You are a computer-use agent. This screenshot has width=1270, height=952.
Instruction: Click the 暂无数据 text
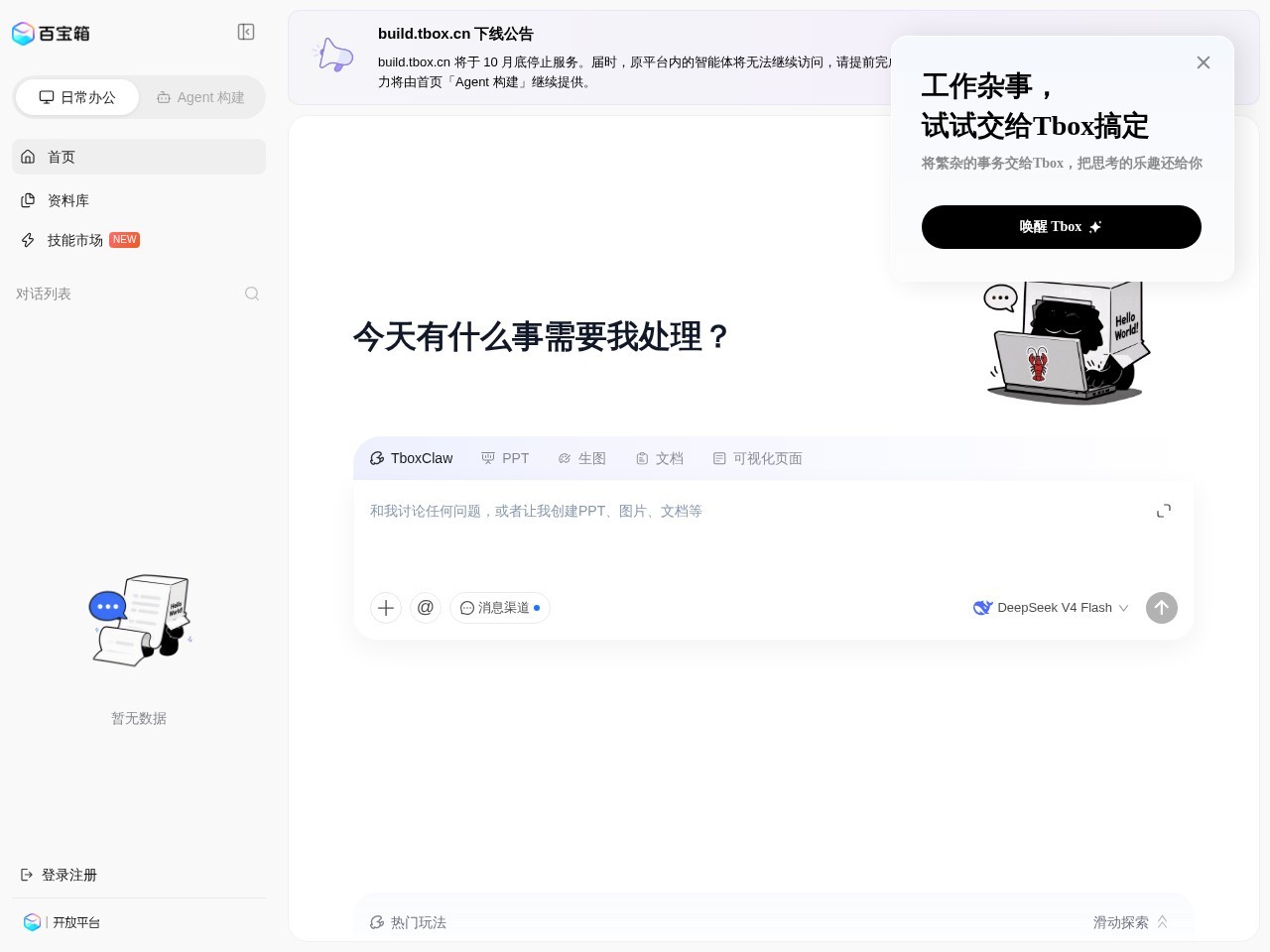tap(139, 718)
